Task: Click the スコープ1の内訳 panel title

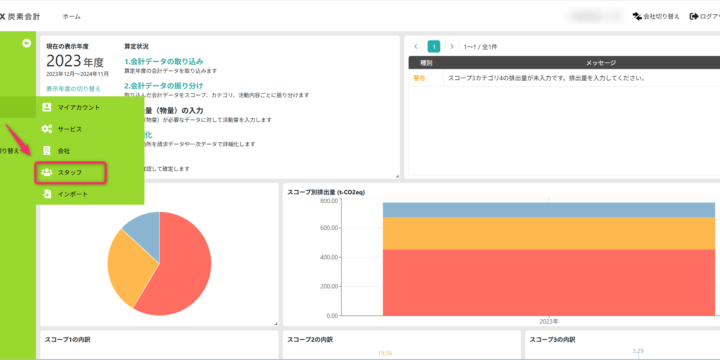Action: (68, 340)
